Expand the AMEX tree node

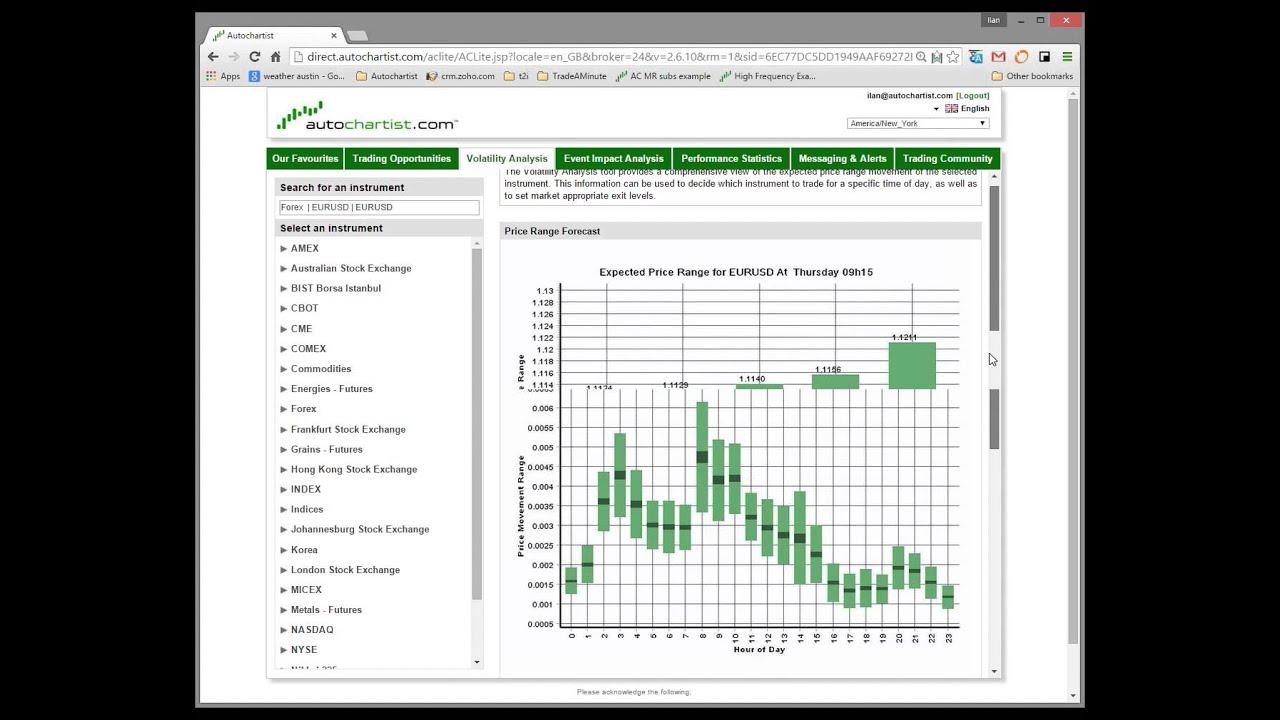tap(284, 248)
